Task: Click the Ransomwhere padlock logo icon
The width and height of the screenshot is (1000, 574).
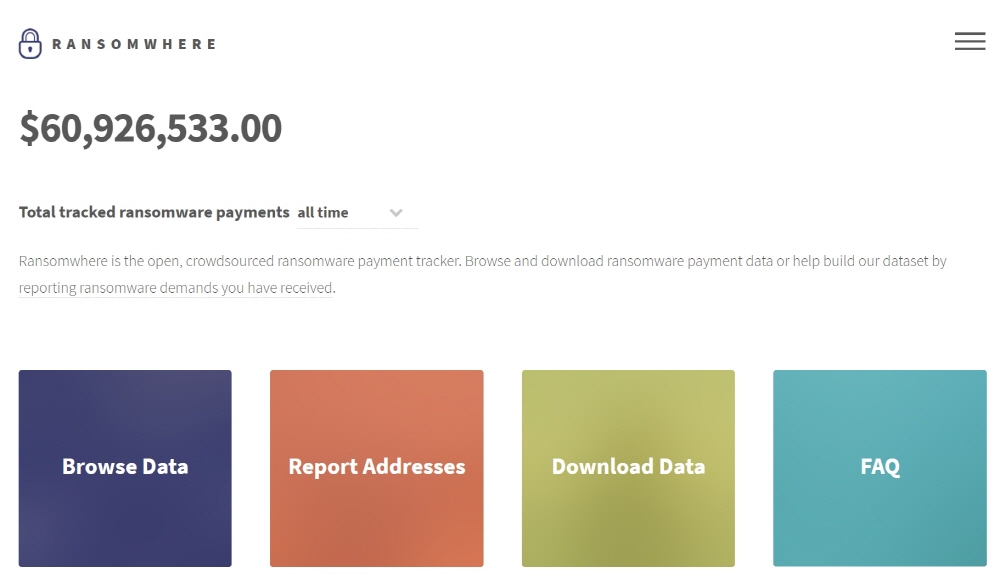Action: [x=30, y=44]
